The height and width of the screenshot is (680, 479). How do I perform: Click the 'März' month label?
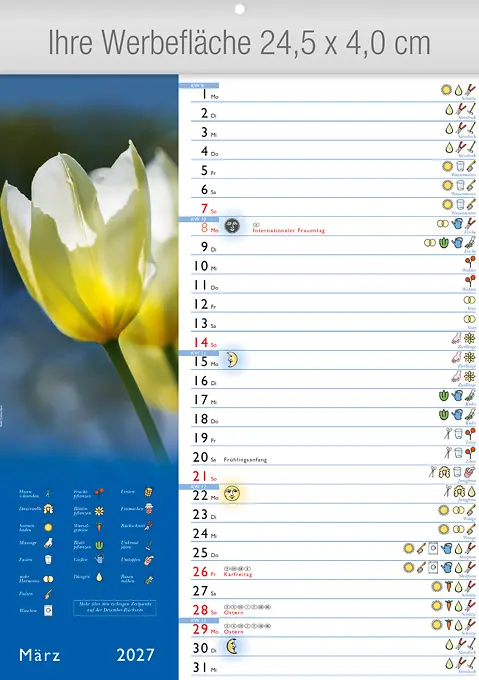pos(39,655)
